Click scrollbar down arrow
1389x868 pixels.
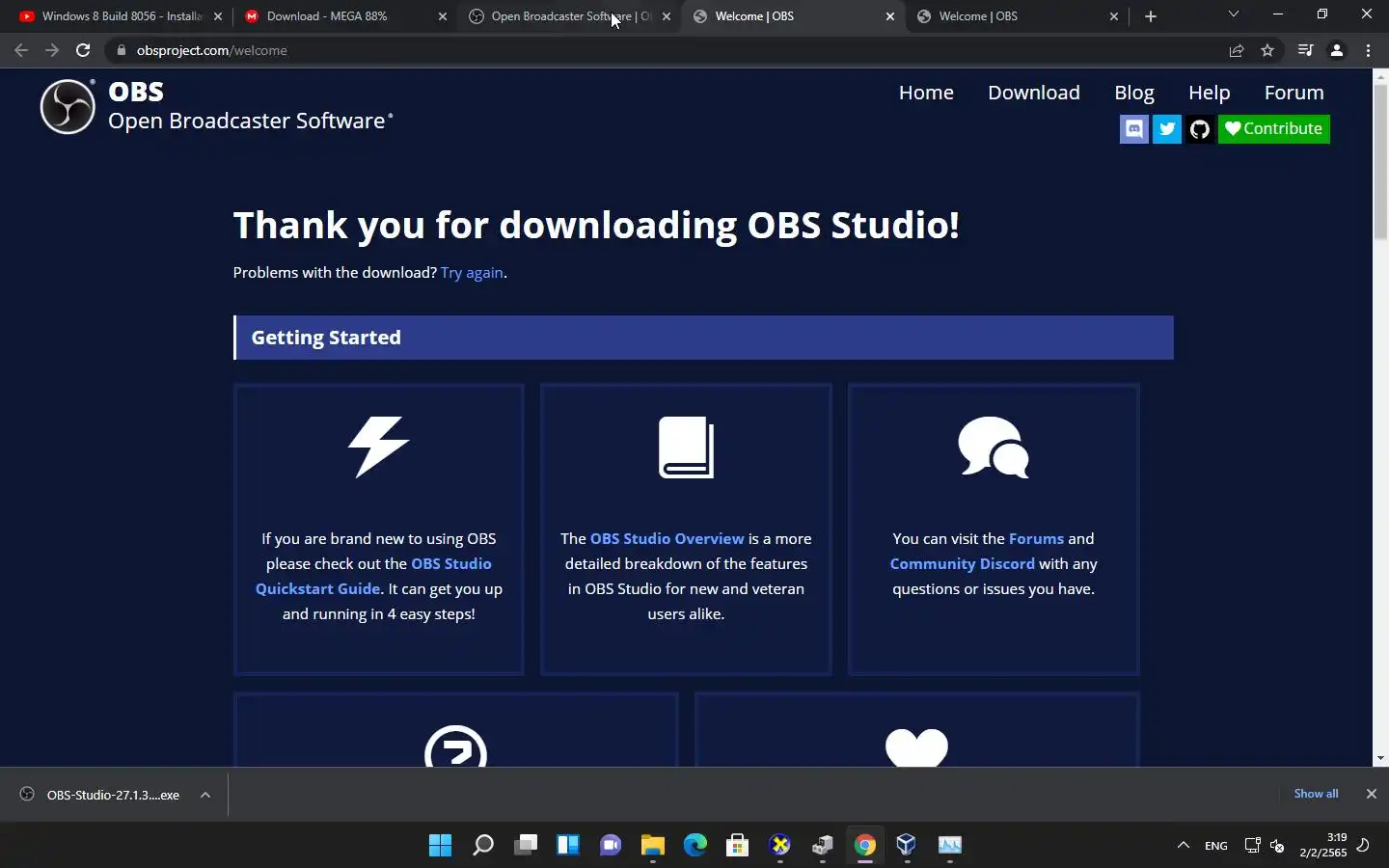[1380, 759]
